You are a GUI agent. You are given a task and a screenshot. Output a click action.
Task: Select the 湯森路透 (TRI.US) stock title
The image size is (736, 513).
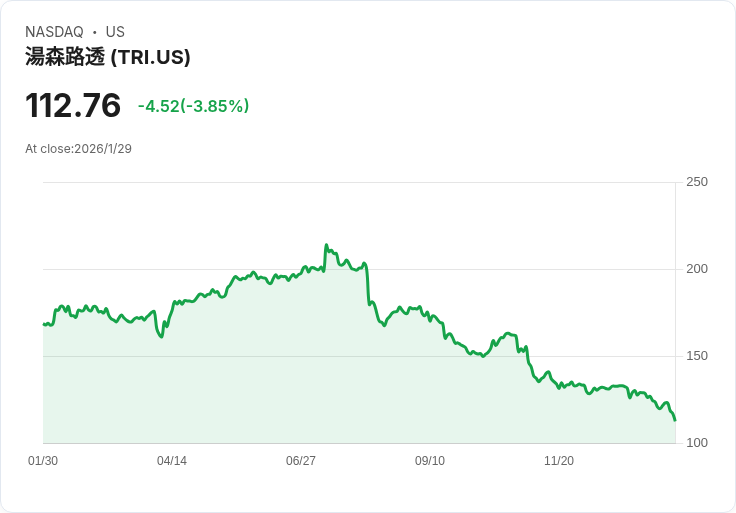[x=108, y=57]
